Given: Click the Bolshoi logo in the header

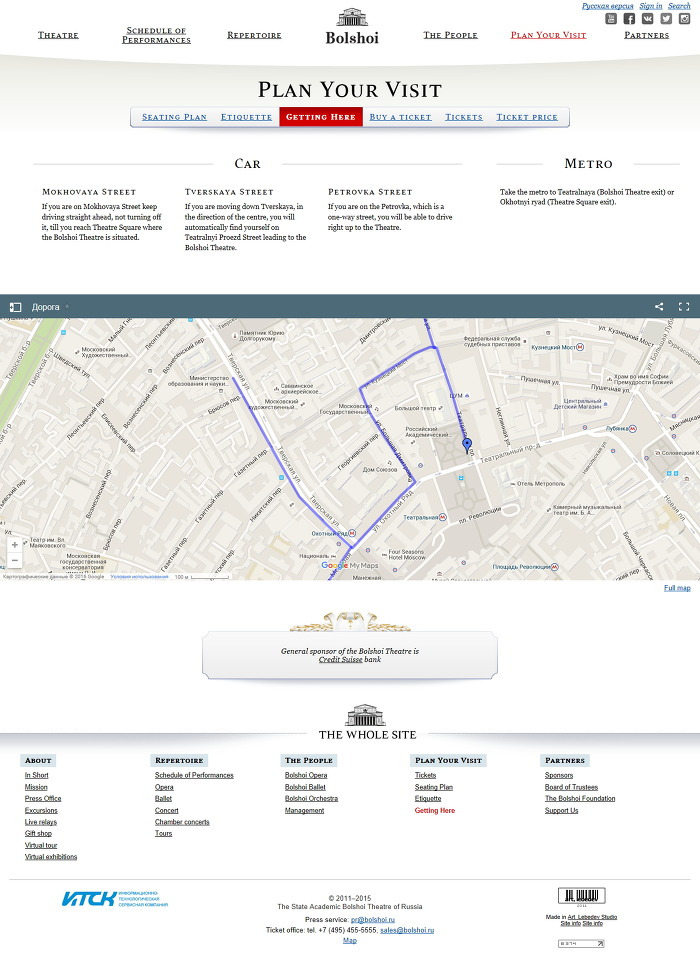Looking at the screenshot, I should click(352, 27).
